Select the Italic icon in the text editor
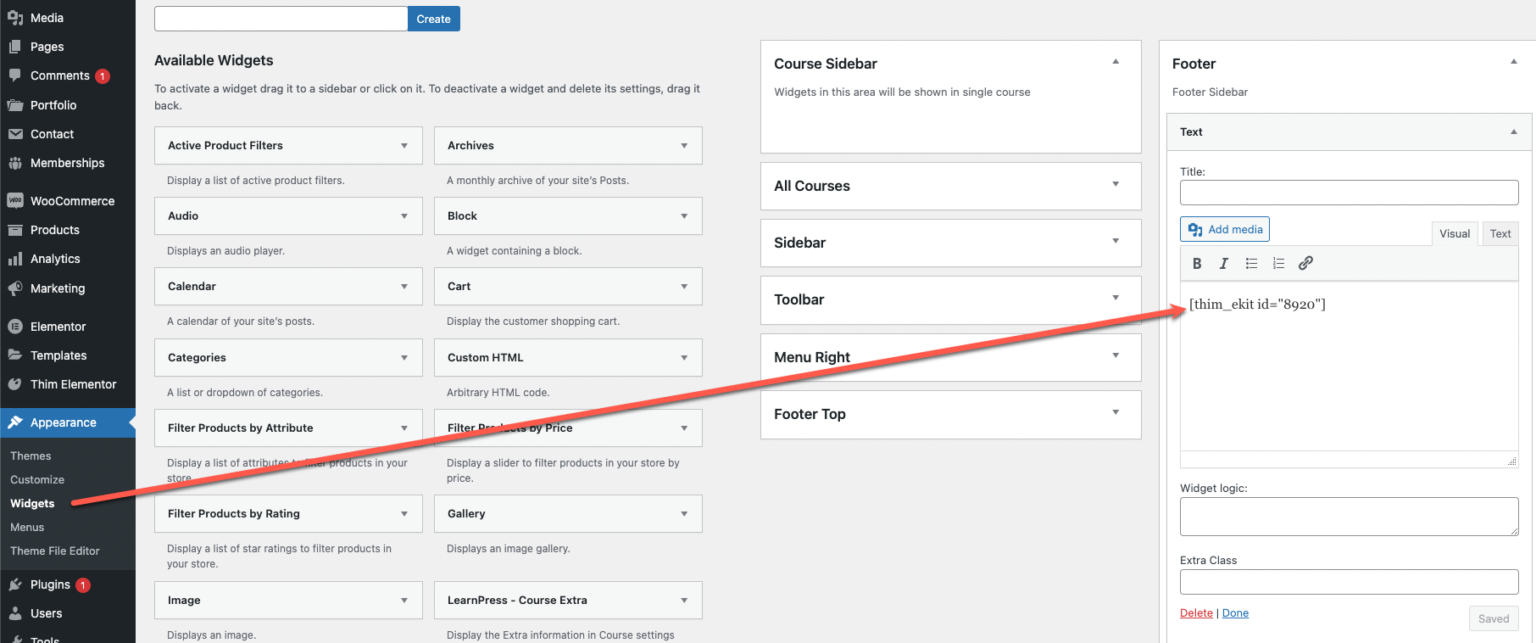The height and width of the screenshot is (643, 1536). tap(1224, 263)
